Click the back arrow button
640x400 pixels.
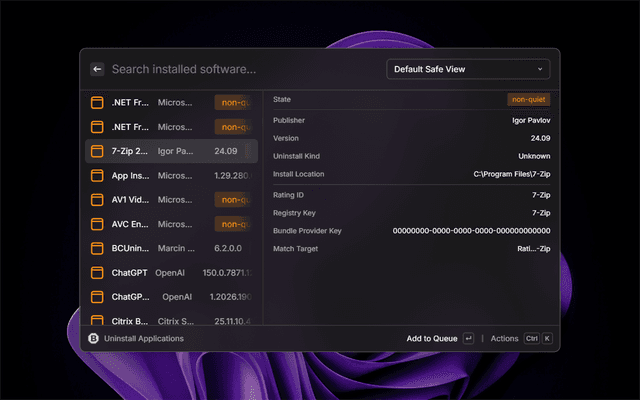(x=97, y=69)
